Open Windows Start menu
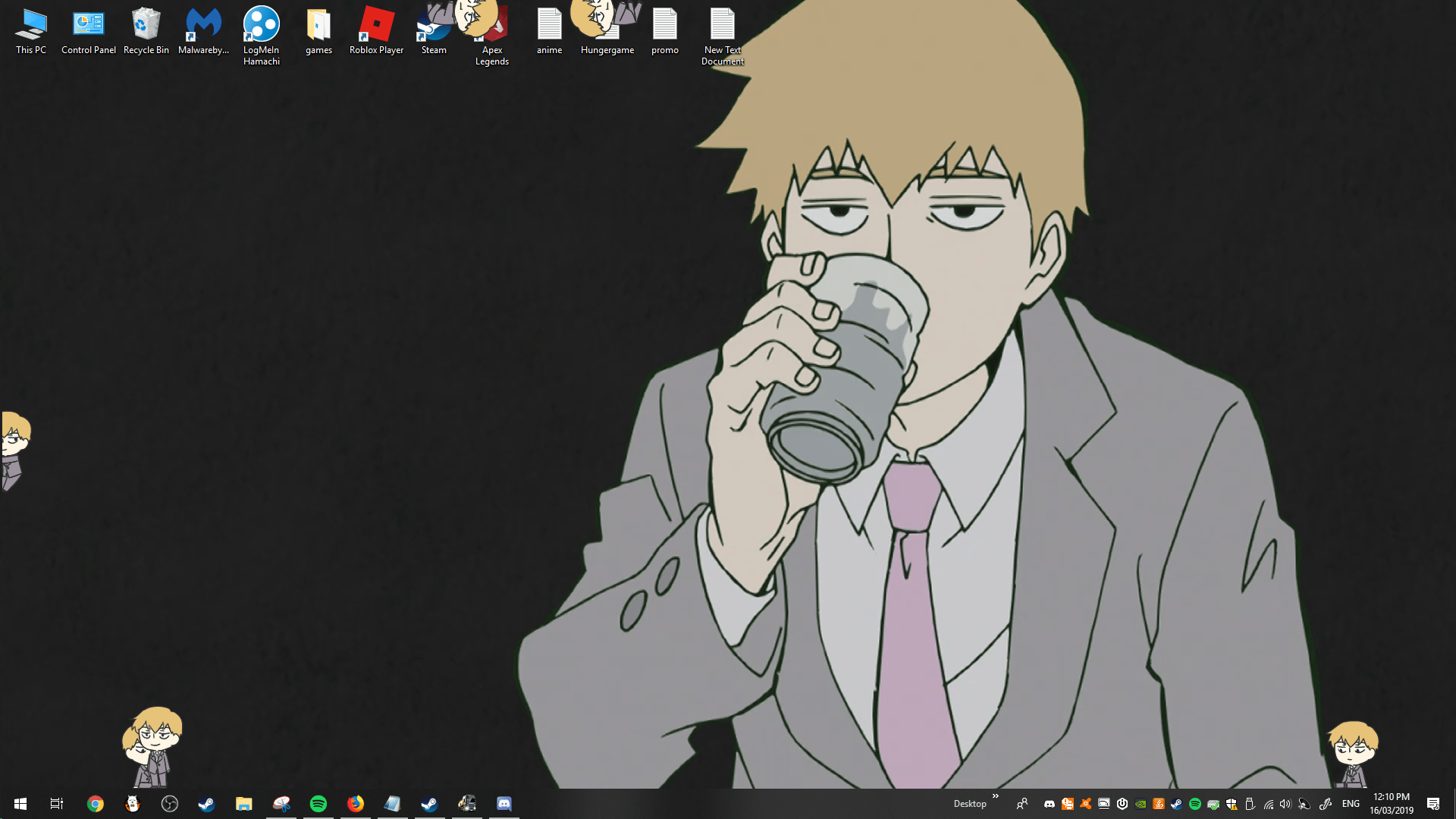Image resolution: width=1456 pixels, height=819 pixels. pos(20,804)
